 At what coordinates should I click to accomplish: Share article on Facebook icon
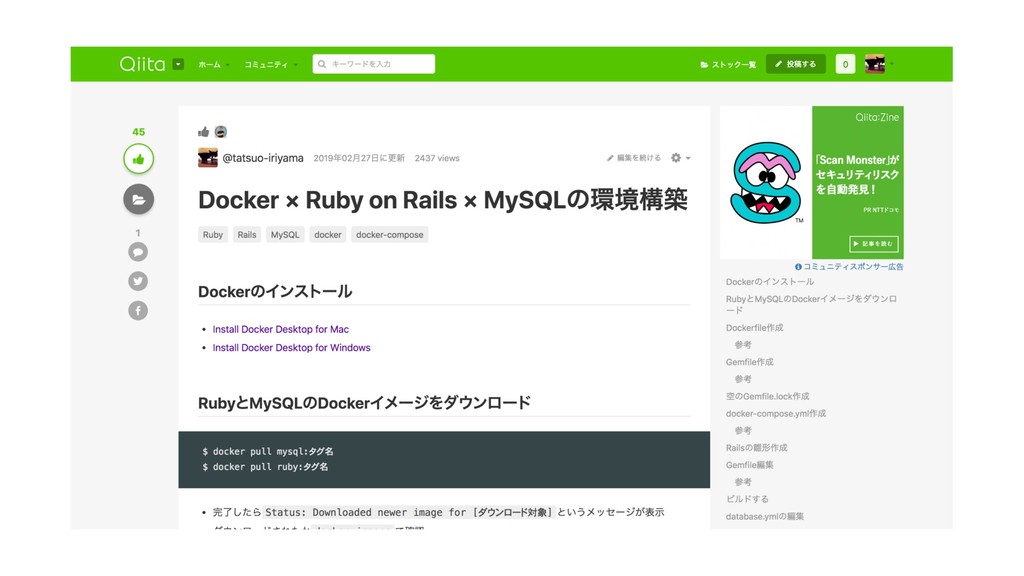click(138, 311)
